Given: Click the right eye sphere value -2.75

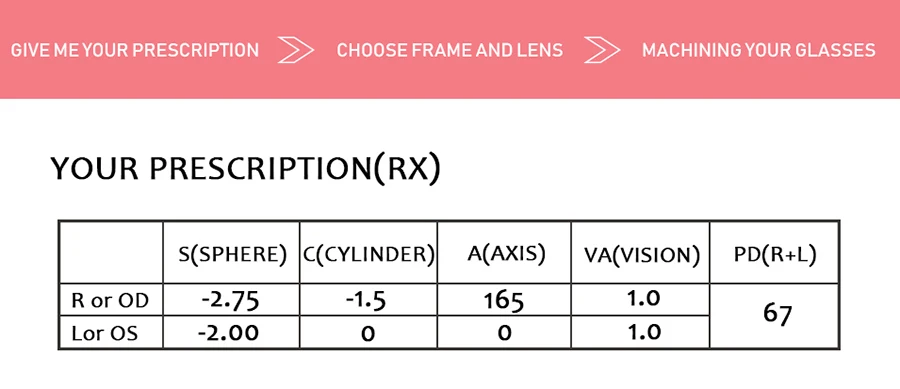Looking at the screenshot, I should [231, 300].
